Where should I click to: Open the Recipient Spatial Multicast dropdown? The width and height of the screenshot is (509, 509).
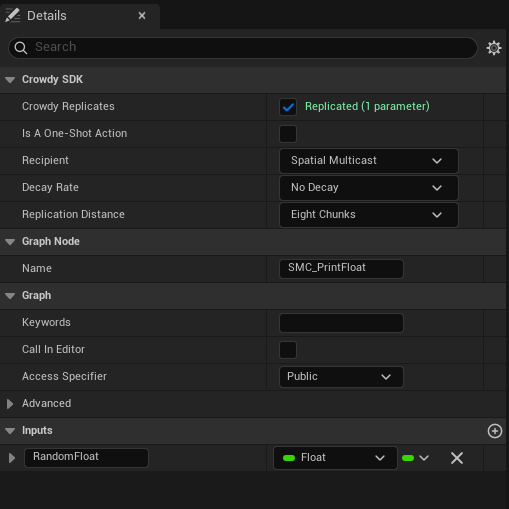point(369,161)
